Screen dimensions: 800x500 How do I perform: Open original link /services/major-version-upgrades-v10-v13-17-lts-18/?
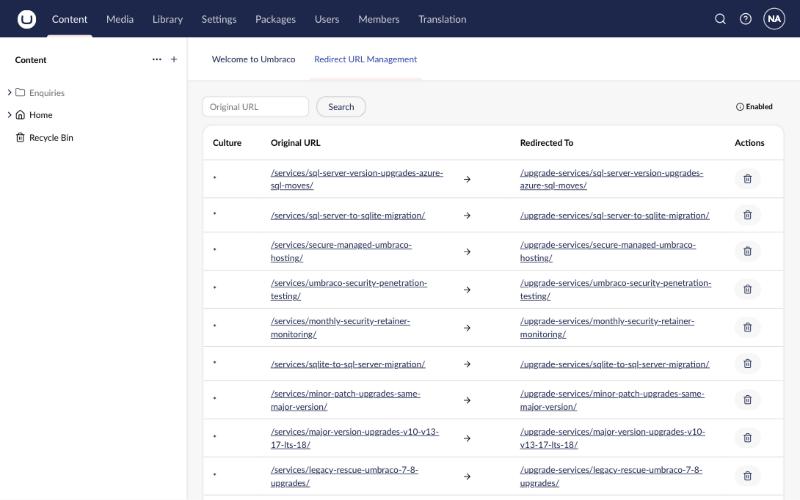coord(355,438)
